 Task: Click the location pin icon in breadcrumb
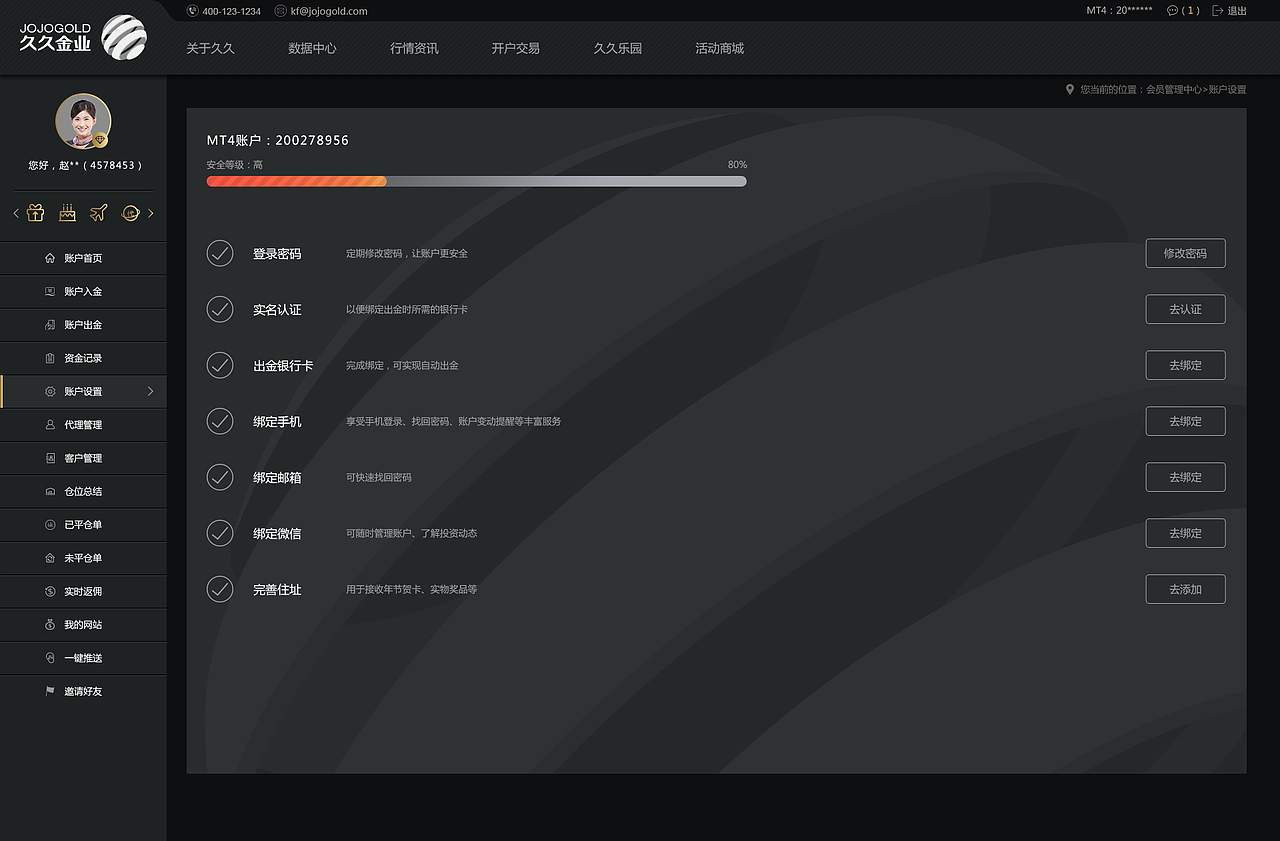tap(1070, 89)
